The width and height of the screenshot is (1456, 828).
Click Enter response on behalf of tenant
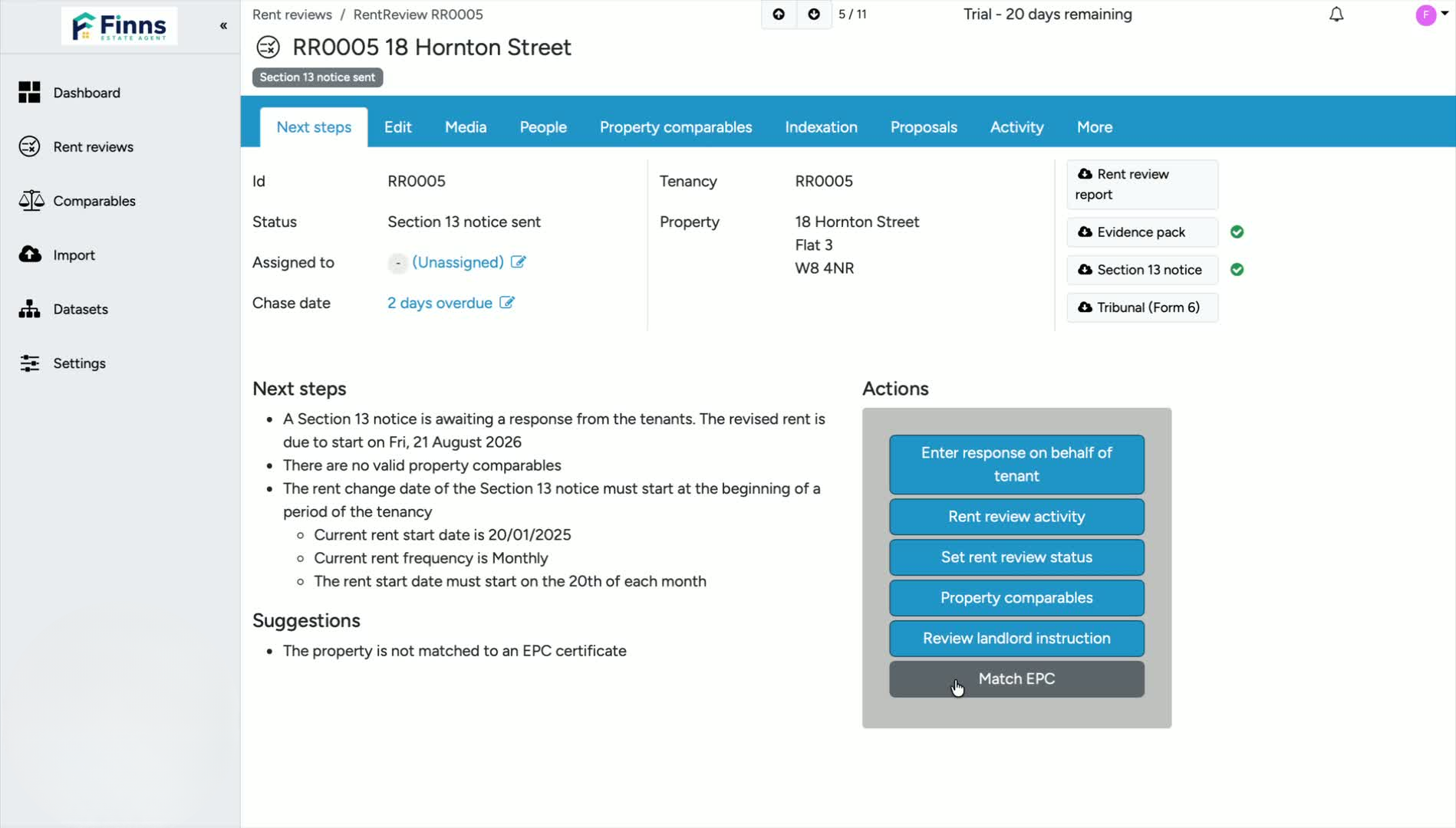point(1016,465)
